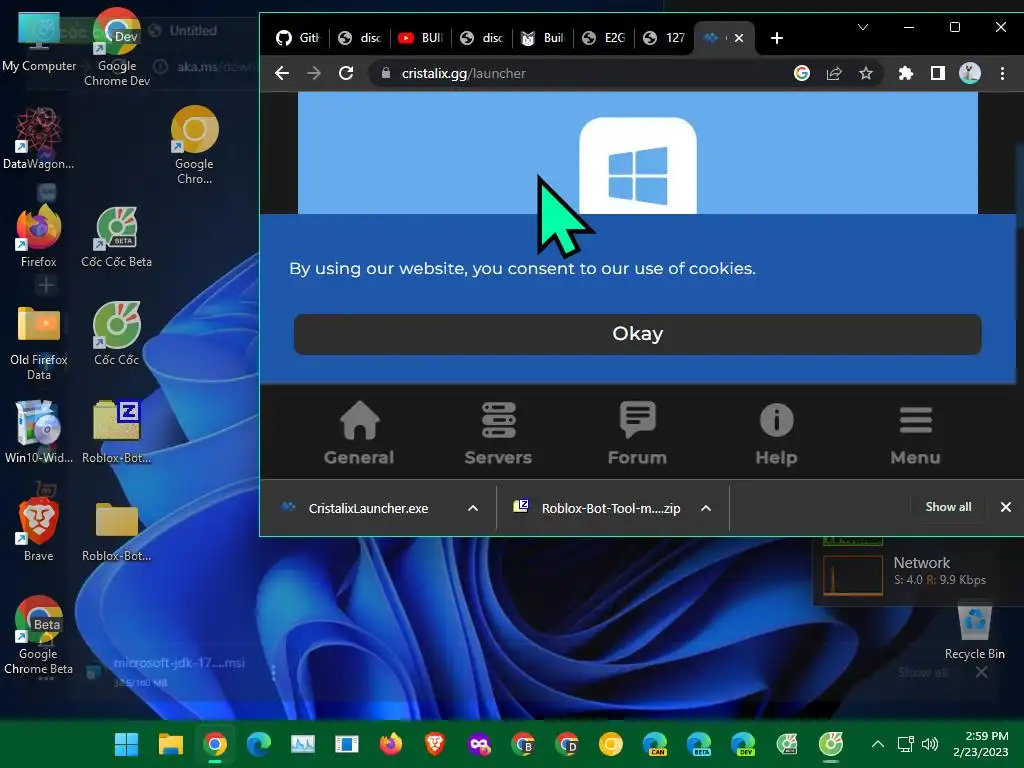Viewport: 1024px width, 768px height.
Task: Open the Forum section
Action: [637, 432]
